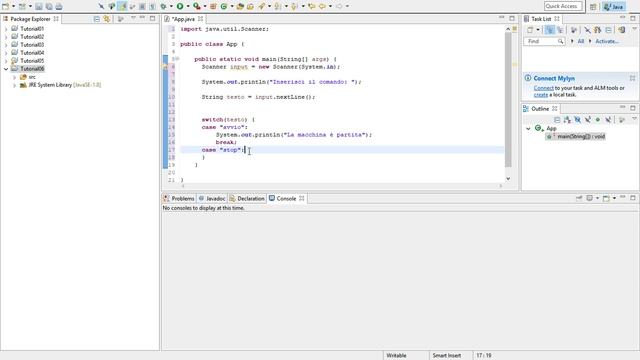Viewport: 640px width, 360px height.
Task: Click the Quick Access search field
Action: point(563,6)
